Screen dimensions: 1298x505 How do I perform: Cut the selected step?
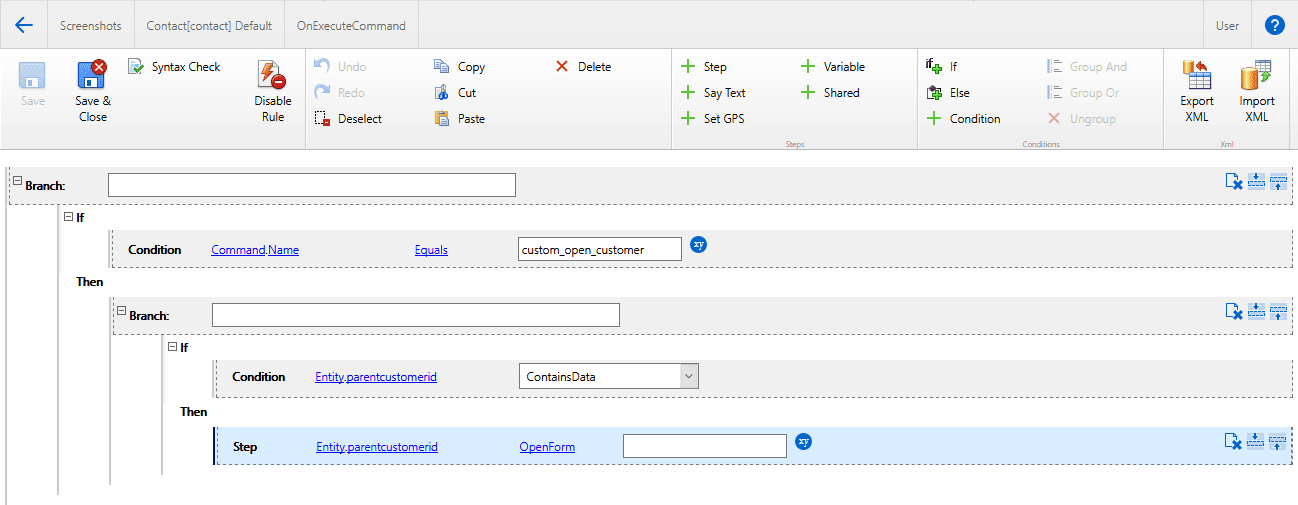pyautogui.click(x=455, y=93)
